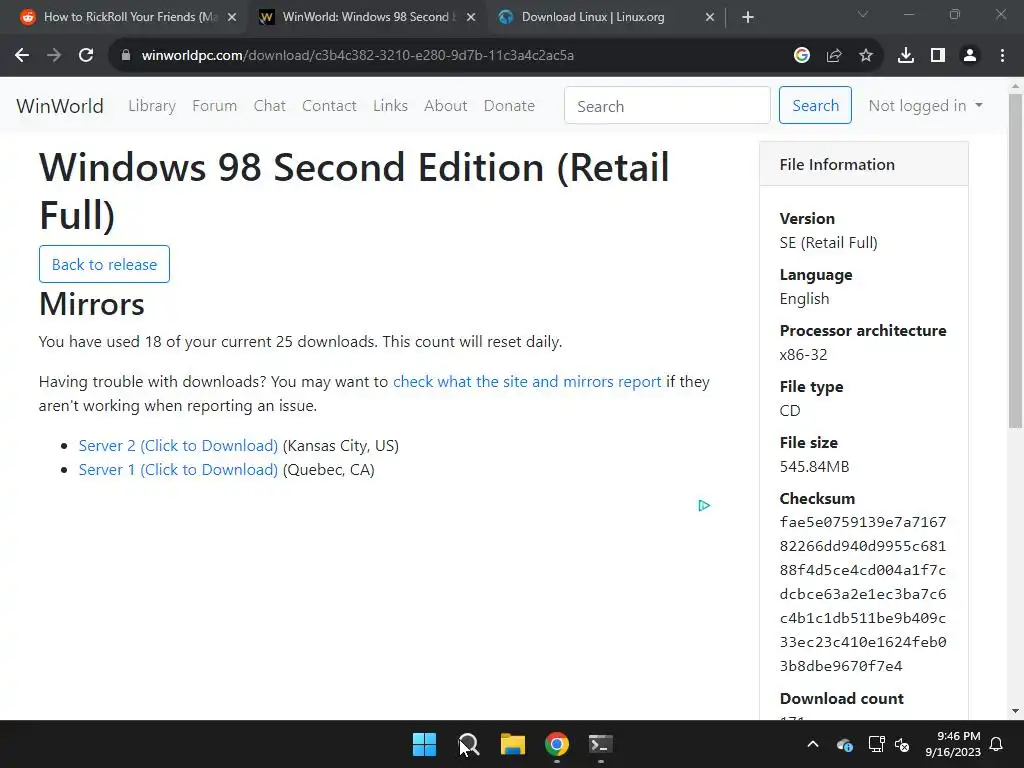
Task: Close the RickRoll Reddit tab
Action: pyautogui.click(x=232, y=17)
